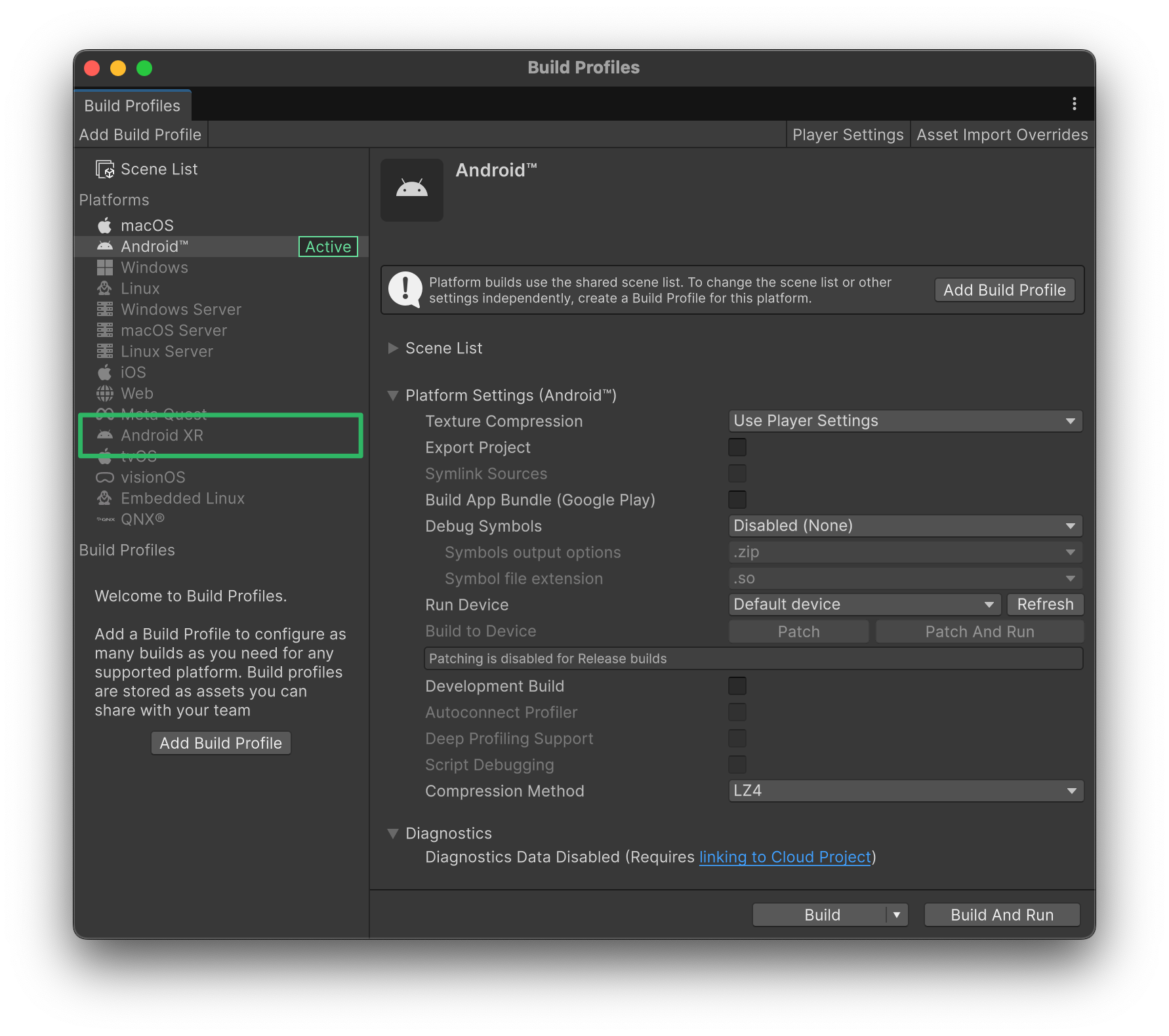The height and width of the screenshot is (1036, 1169).
Task: Select Scene List in the sidebar
Action: pyautogui.click(x=222, y=169)
